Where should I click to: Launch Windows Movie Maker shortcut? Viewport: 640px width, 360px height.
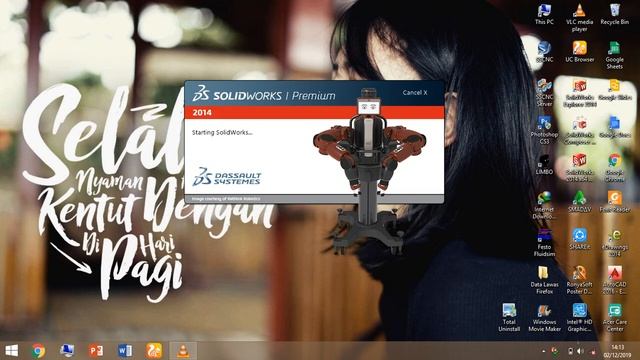tap(544, 318)
